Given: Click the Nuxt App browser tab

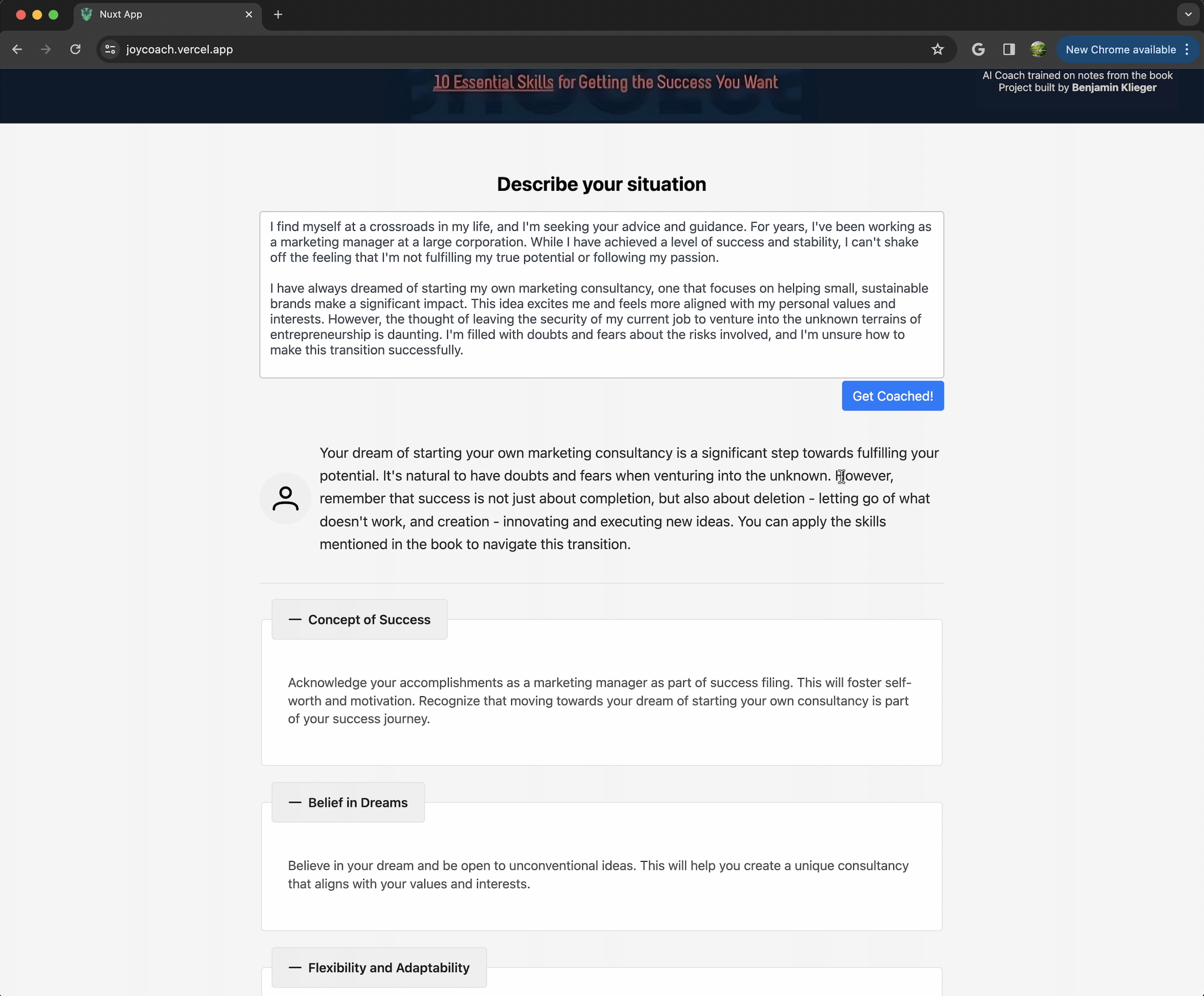Looking at the screenshot, I should tap(162, 14).
